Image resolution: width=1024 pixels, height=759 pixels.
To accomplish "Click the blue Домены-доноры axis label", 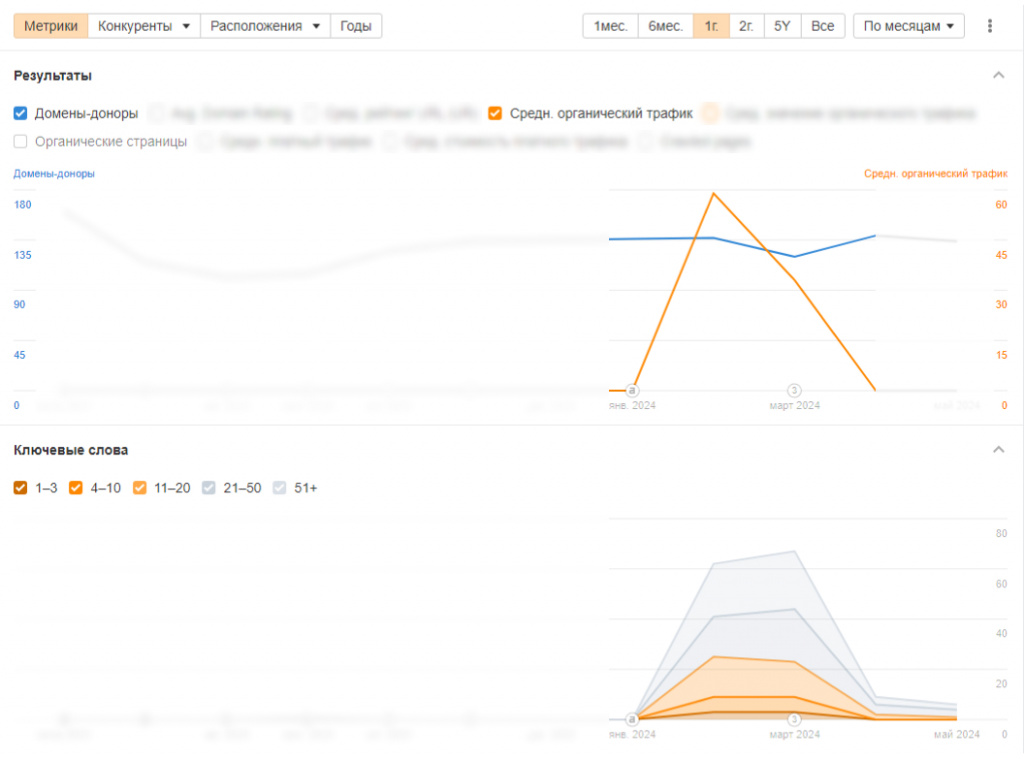I will (54, 174).
